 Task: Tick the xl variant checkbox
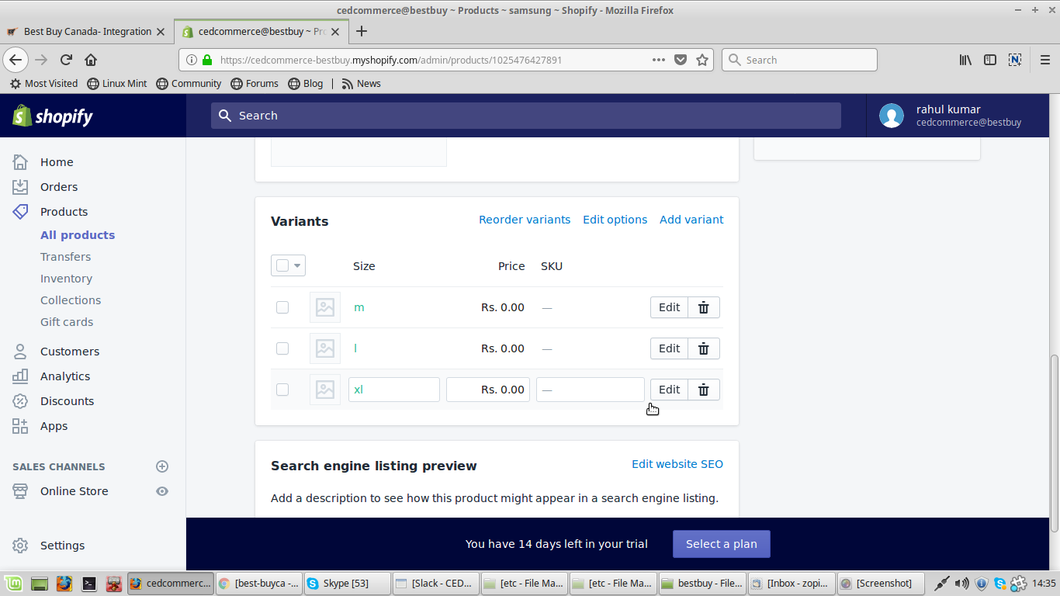tap(282, 390)
